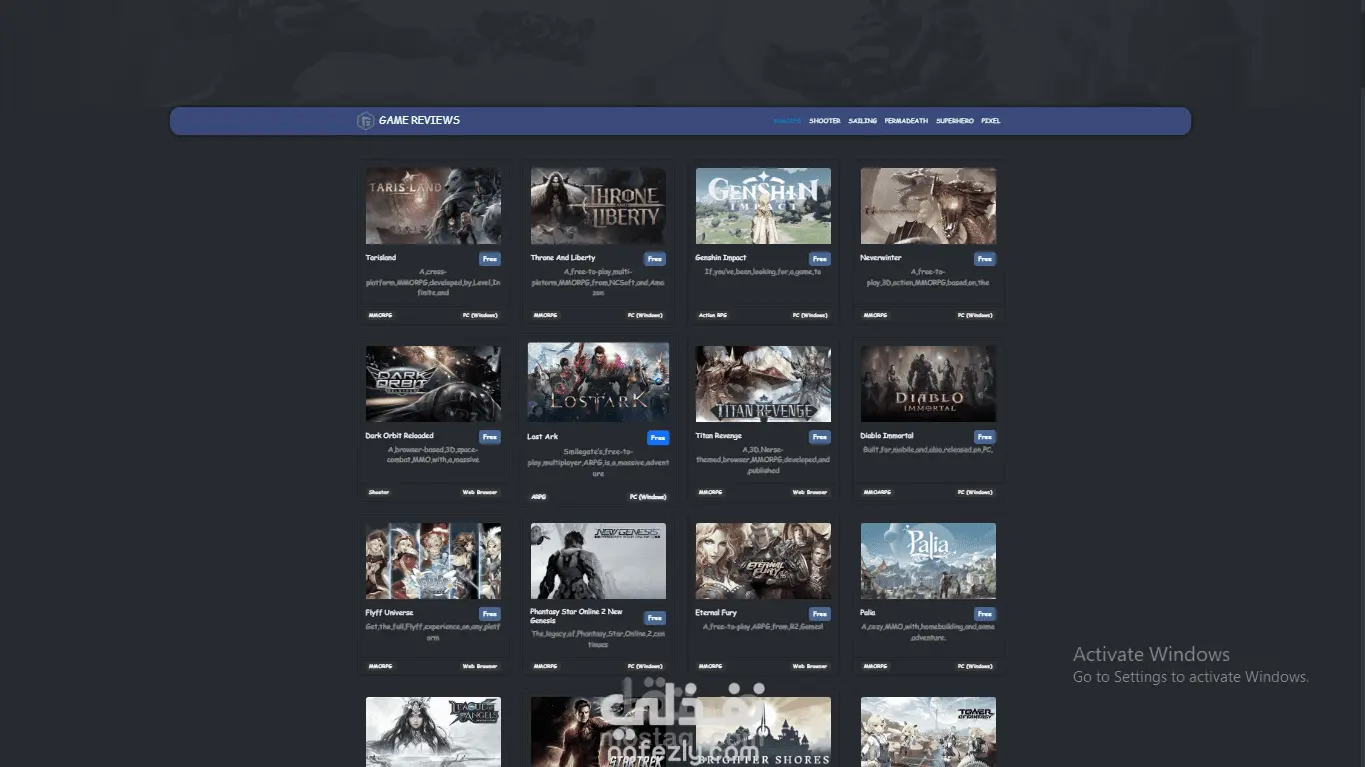The width and height of the screenshot is (1365, 767).
Task: Click the PC (Windows) tag on Palia
Action: click(975, 666)
